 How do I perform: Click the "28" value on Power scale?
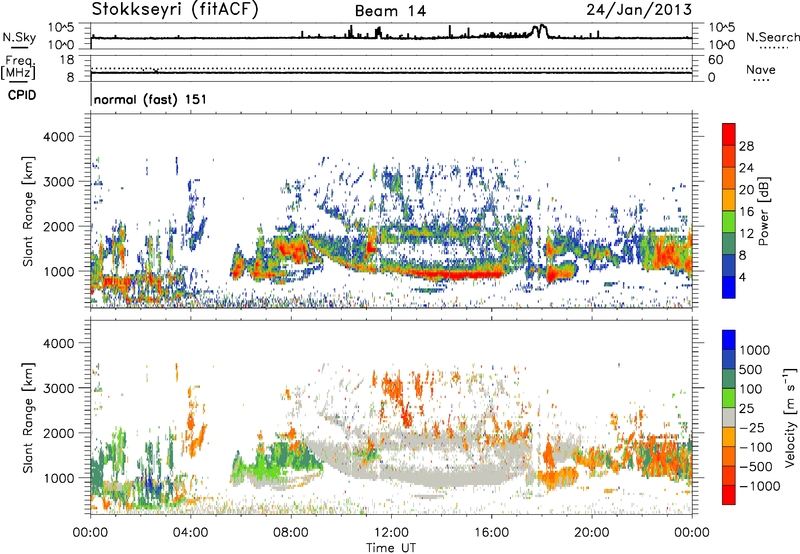click(746, 146)
